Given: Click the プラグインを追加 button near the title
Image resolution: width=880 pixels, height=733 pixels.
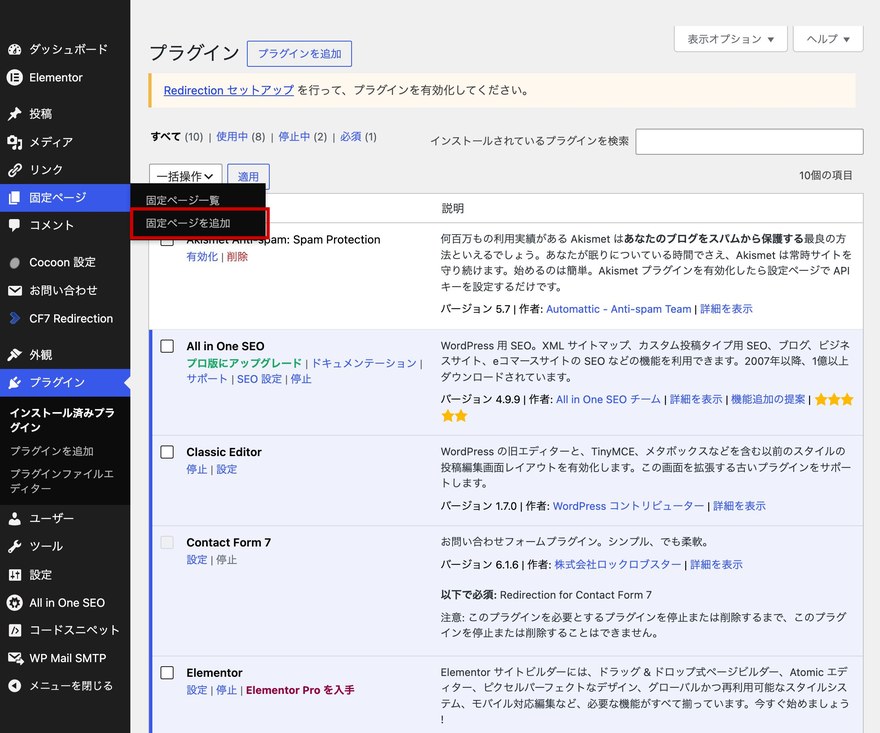Looking at the screenshot, I should [299, 53].
